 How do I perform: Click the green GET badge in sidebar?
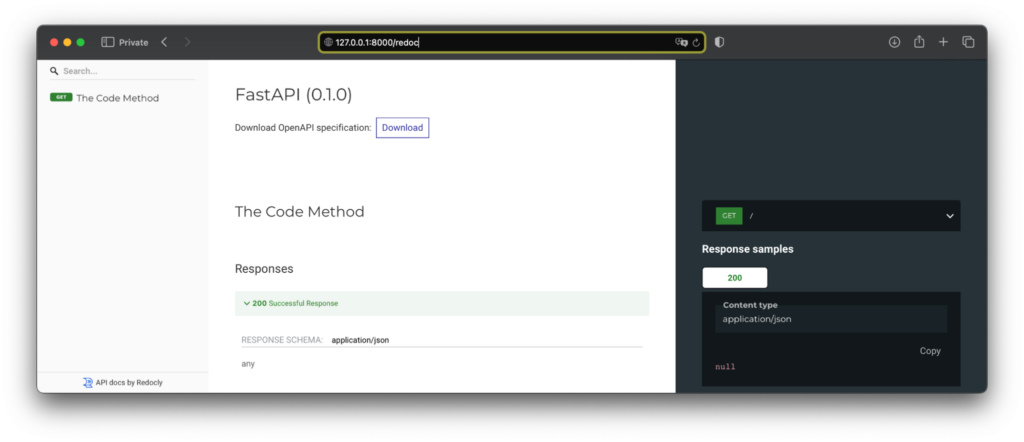(61, 97)
